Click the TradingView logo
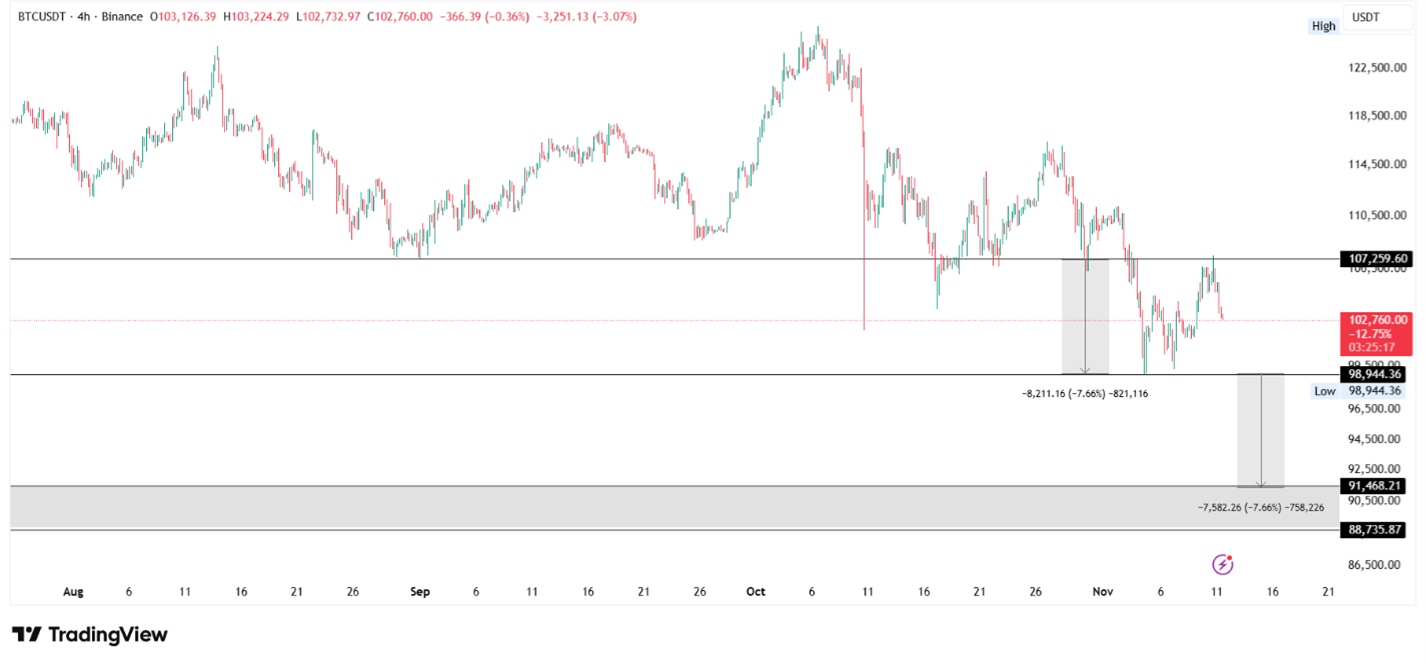This screenshot has width=1426, height=664. pyautogui.click(x=89, y=635)
